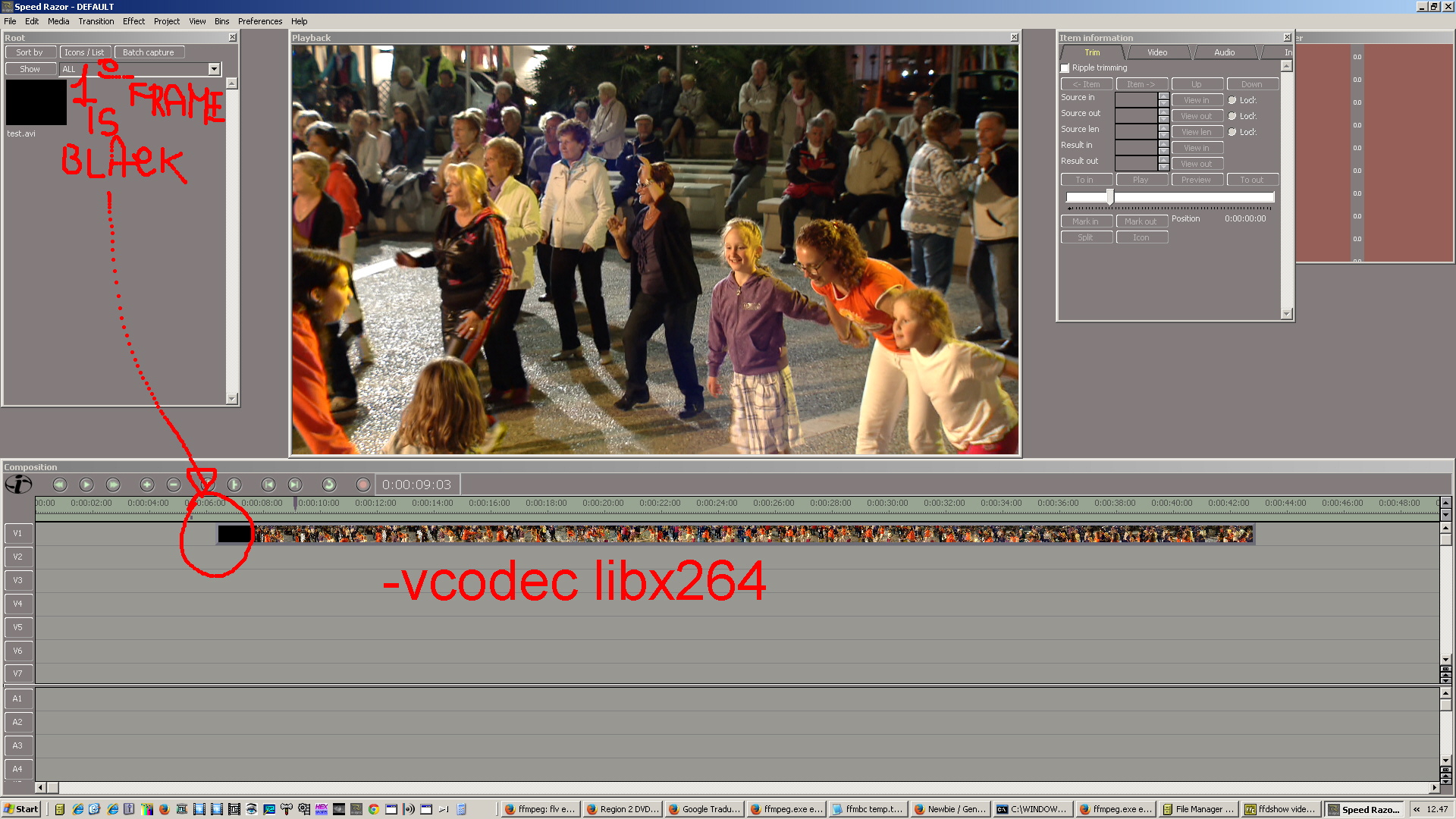
Task: Zoom in timeline with plus icon
Action: pyautogui.click(x=147, y=485)
